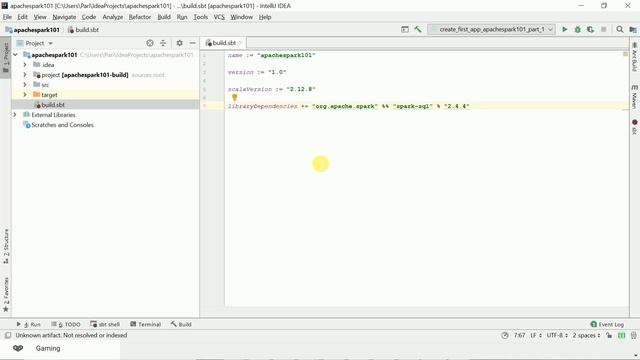The height and width of the screenshot is (360, 640).
Task: Expand the project [apachespark101-build] folder
Action: [25, 75]
